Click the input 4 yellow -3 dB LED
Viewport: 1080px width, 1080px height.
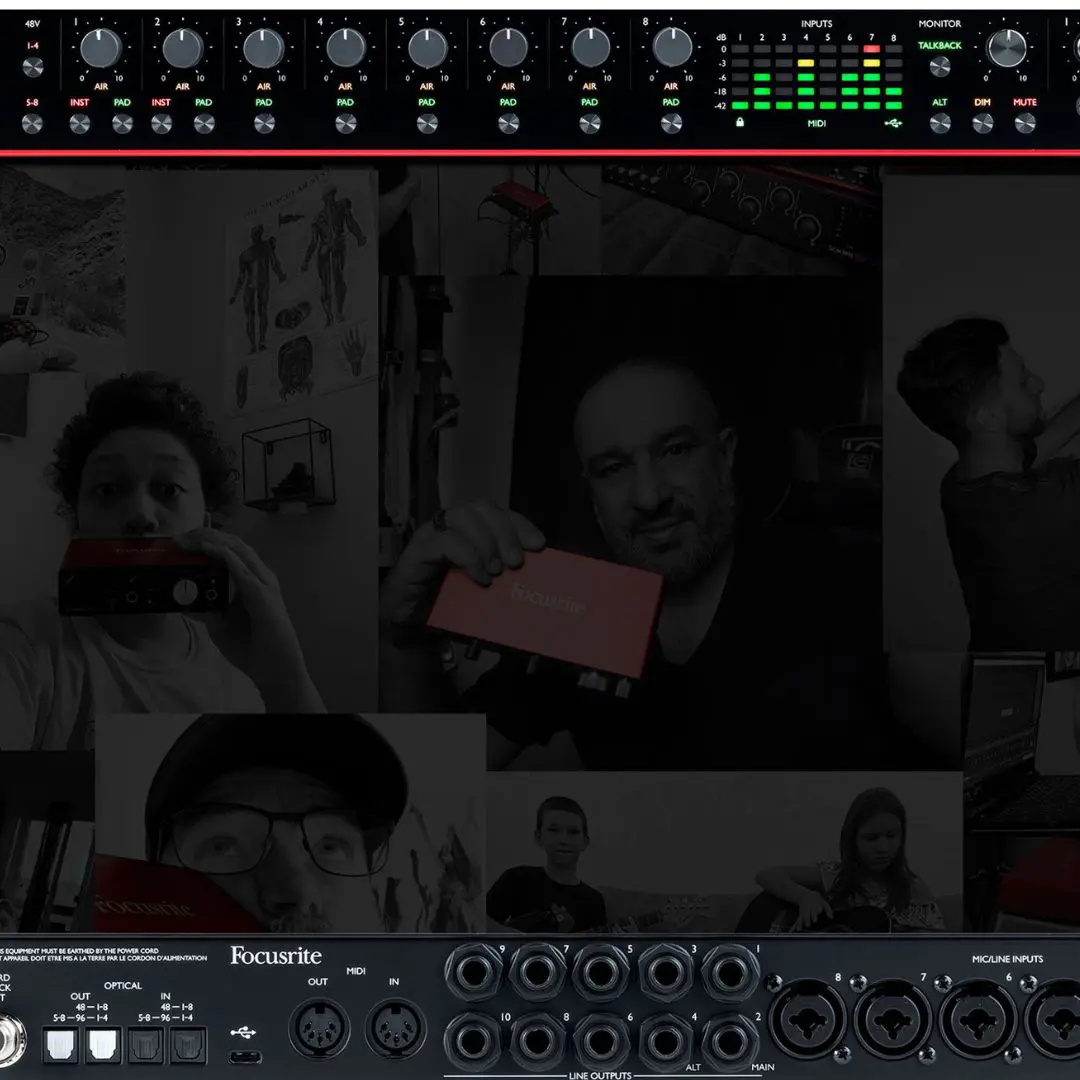806,63
